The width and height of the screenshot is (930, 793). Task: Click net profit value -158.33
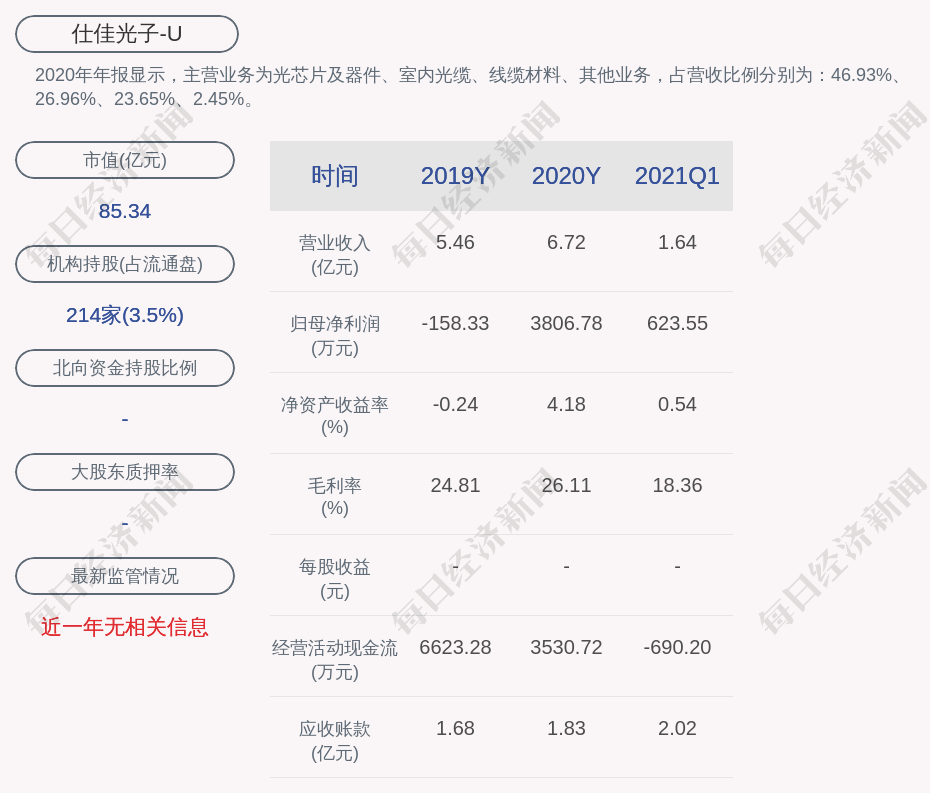(455, 323)
